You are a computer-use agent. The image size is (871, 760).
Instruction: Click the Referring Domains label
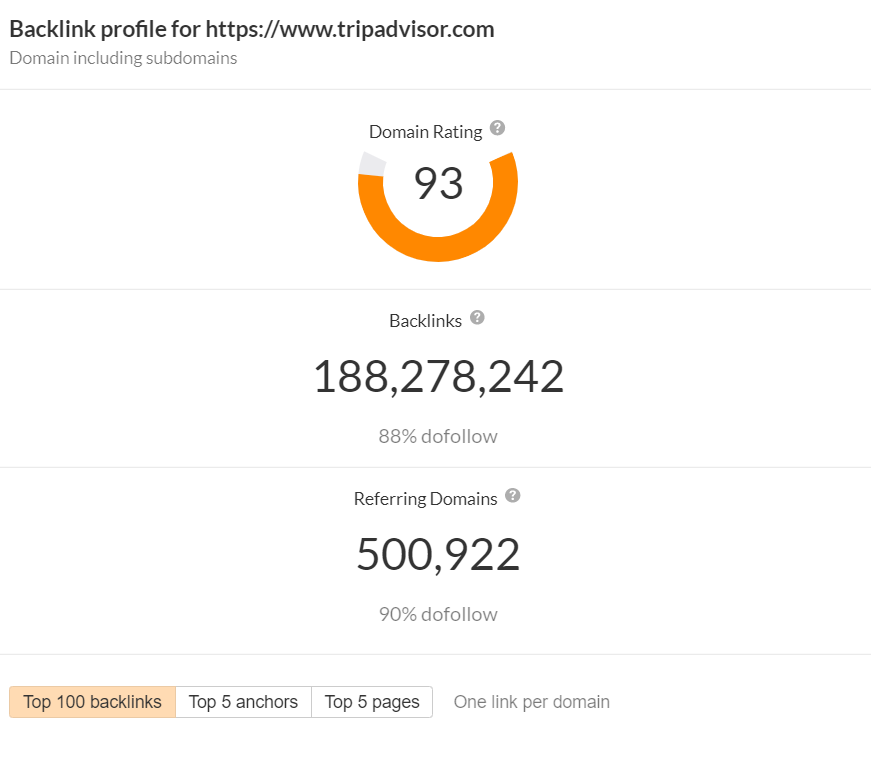426,499
